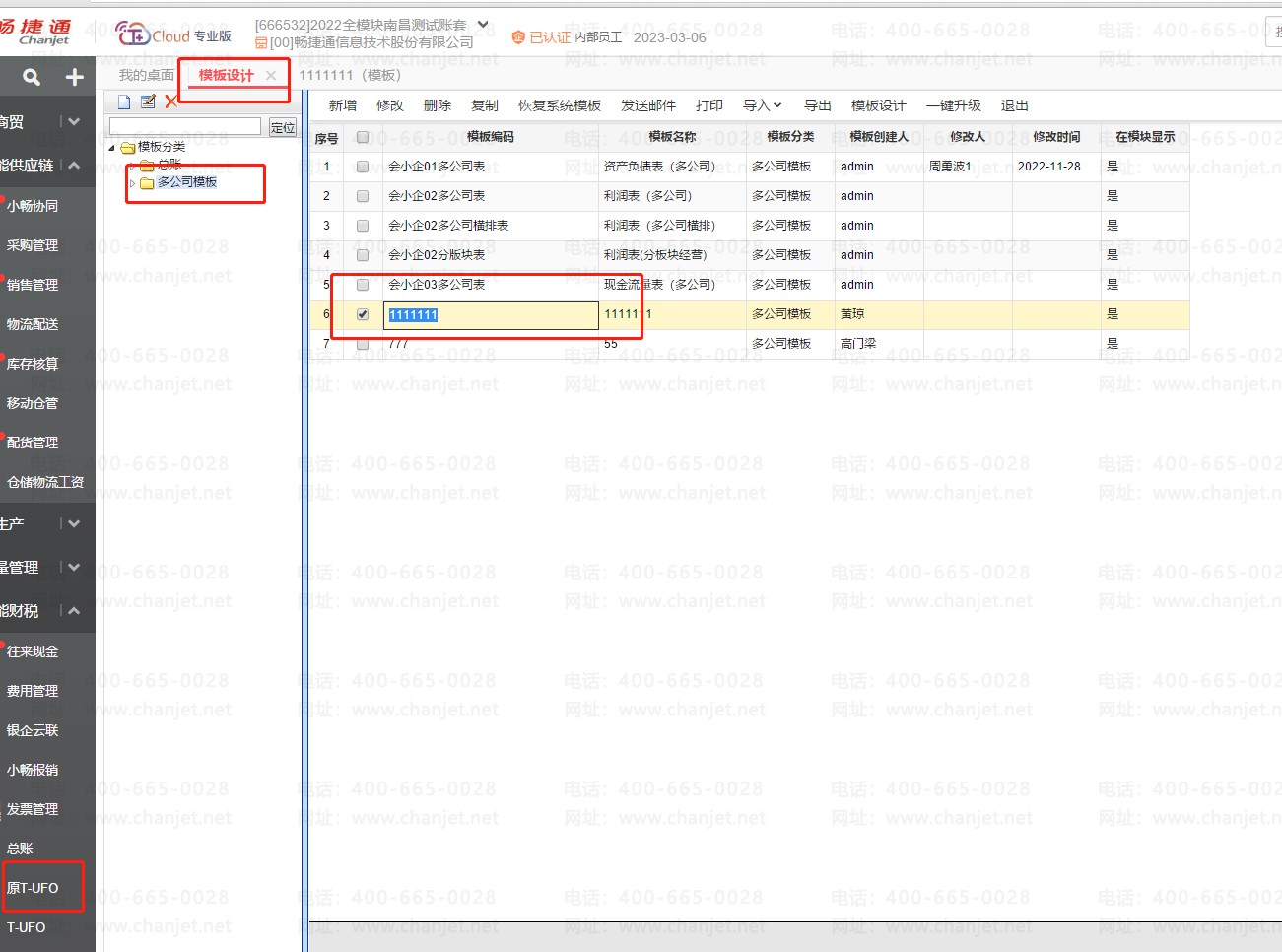Screen dimensions: 1282x952
Task: Expand the 管理 sidebar section chevron
Action: 75,567
